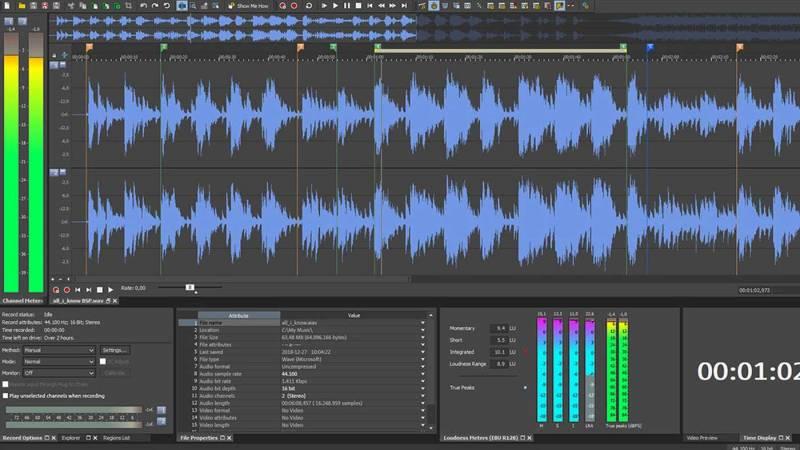The height and width of the screenshot is (450, 800).
Task: Click the Crop tool icon in toolbar
Action: (129, 6)
